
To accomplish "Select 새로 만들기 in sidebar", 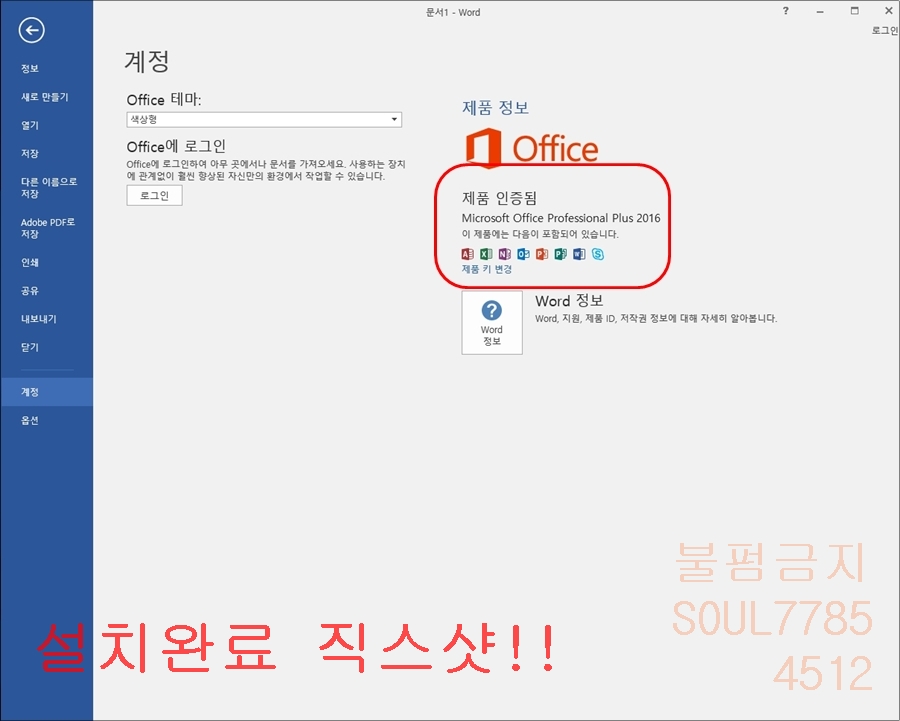I will pyautogui.click(x=45, y=97).
